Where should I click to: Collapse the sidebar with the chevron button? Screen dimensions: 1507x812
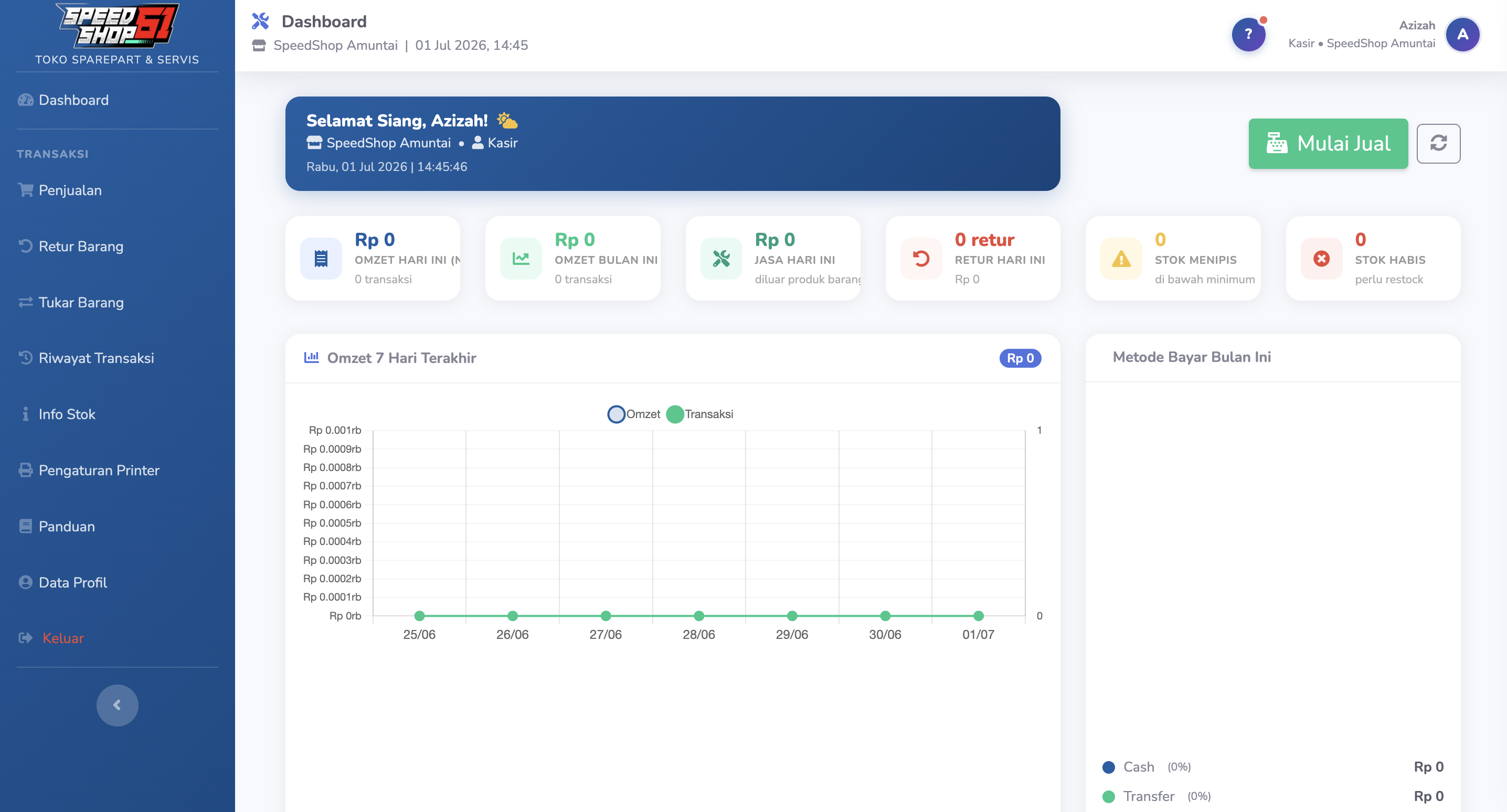click(117, 706)
